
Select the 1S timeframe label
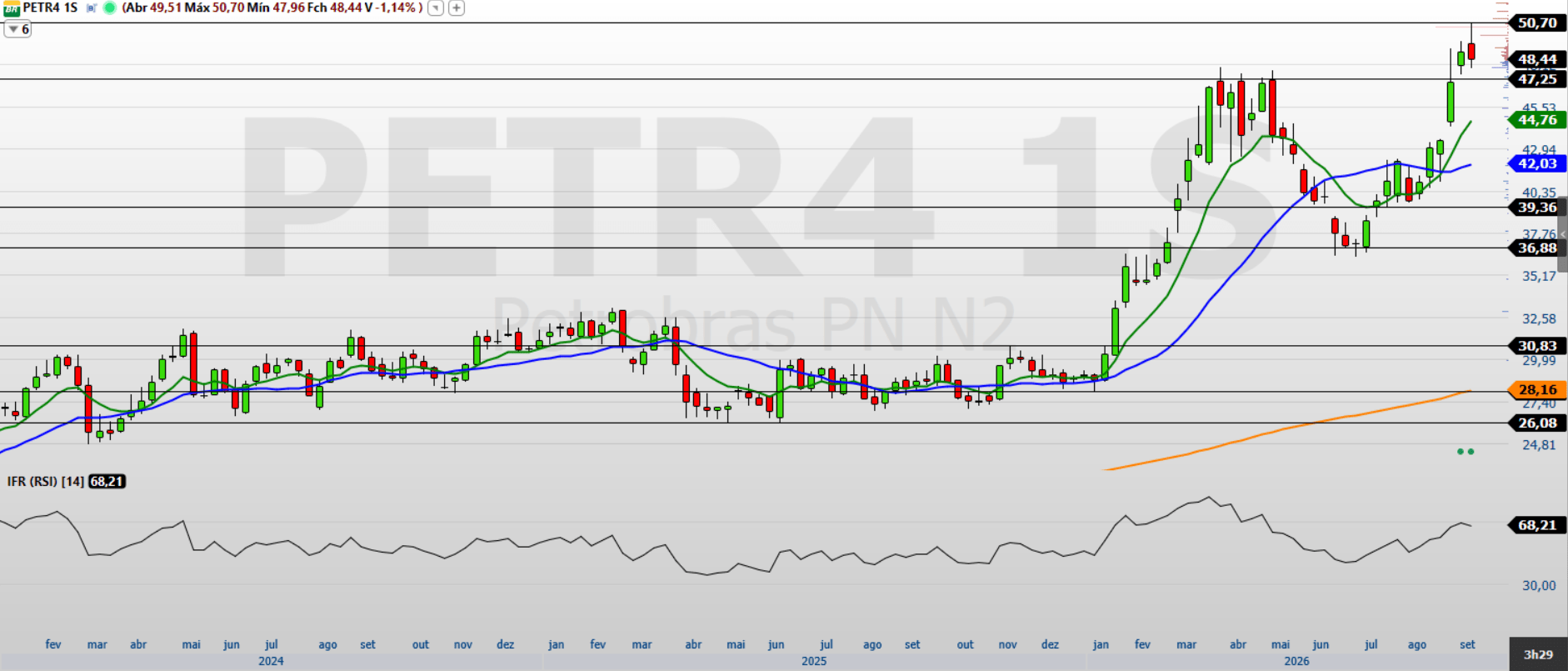coord(72,8)
